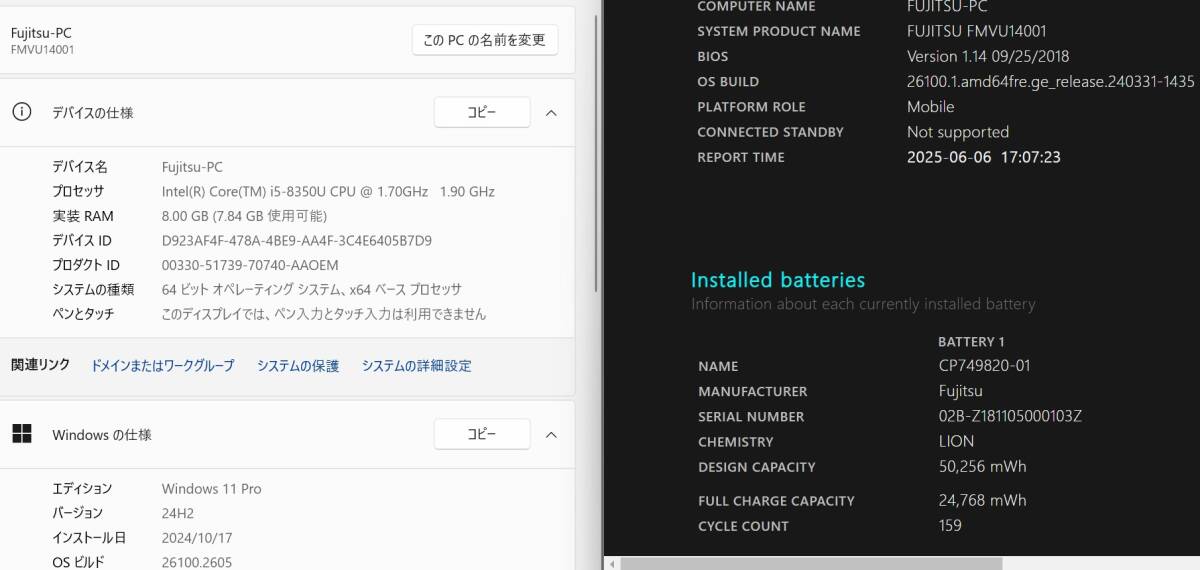The image size is (1200, 570).
Task: Select the デバイス ID value text
Action: point(297,240)
